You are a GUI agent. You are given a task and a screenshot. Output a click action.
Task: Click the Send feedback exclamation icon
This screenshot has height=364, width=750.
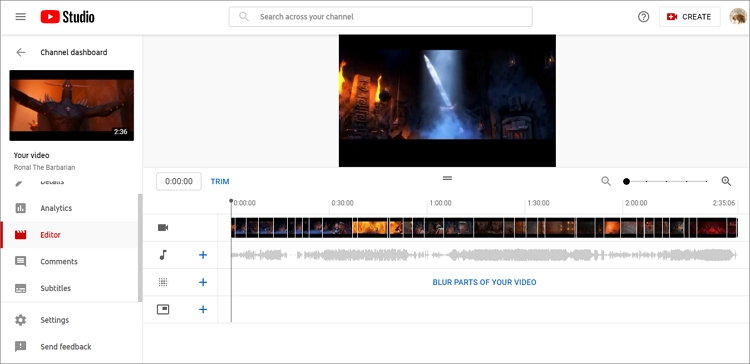(x=21, y=347)
